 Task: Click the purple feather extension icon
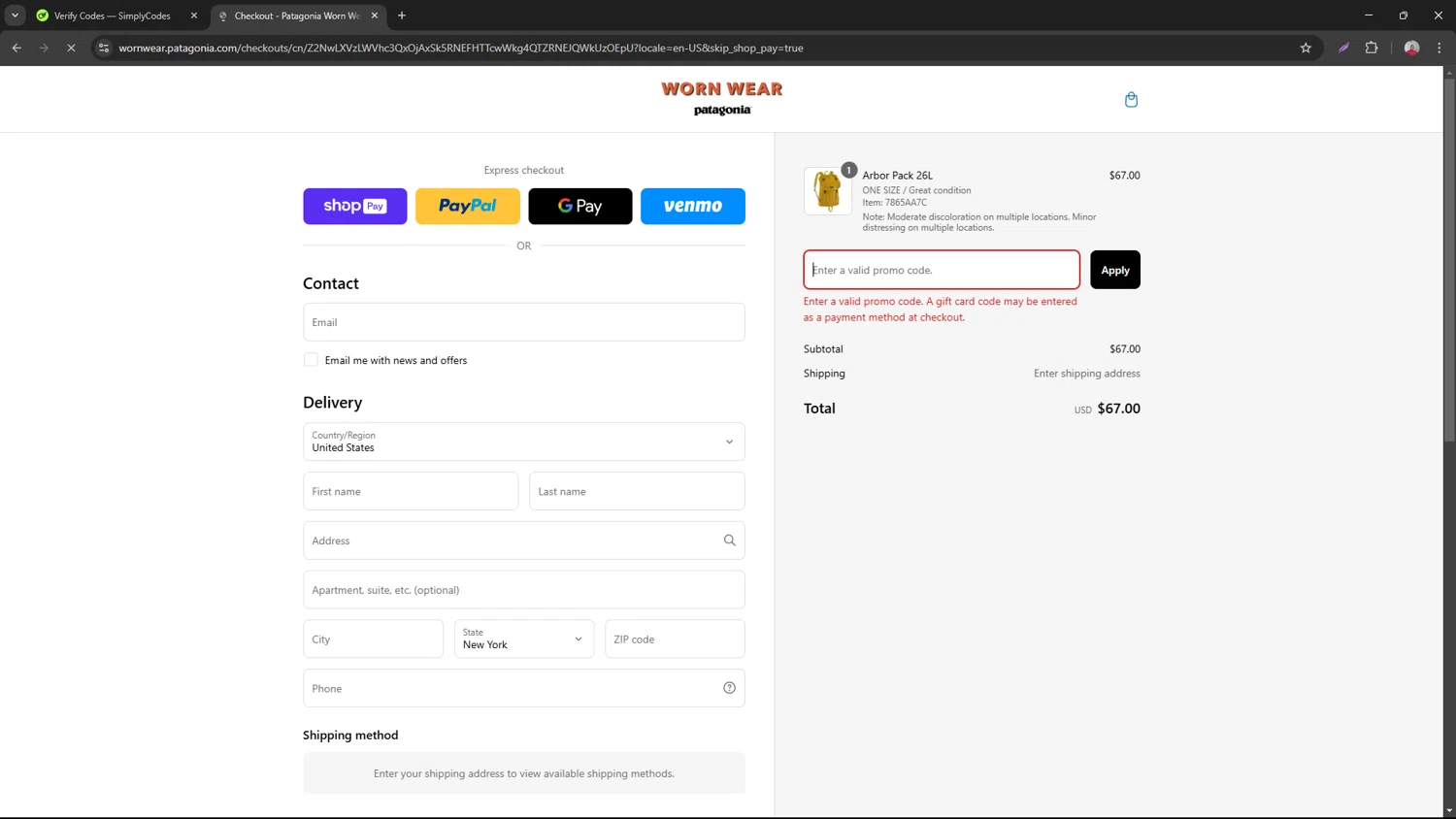click(1344, 48)
